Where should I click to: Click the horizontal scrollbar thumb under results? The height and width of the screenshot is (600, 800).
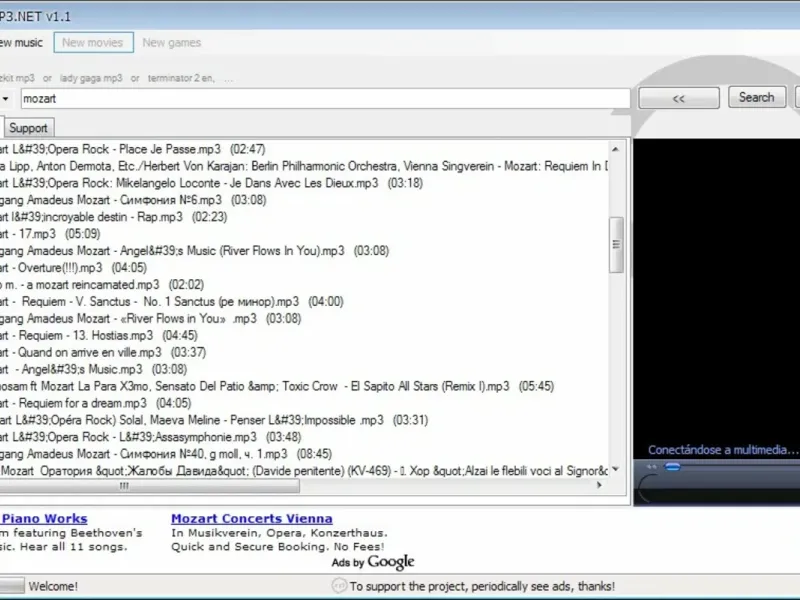coord(148,486)
